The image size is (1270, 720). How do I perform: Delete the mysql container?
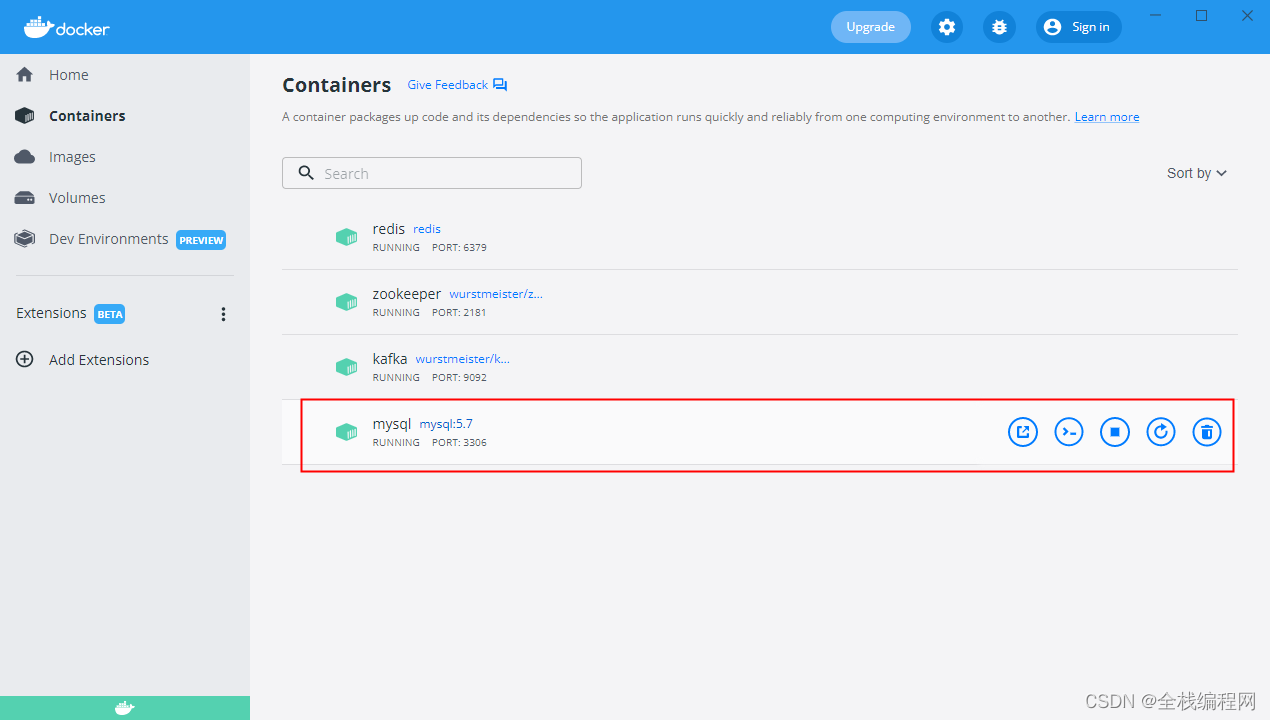click(1207, 432)
